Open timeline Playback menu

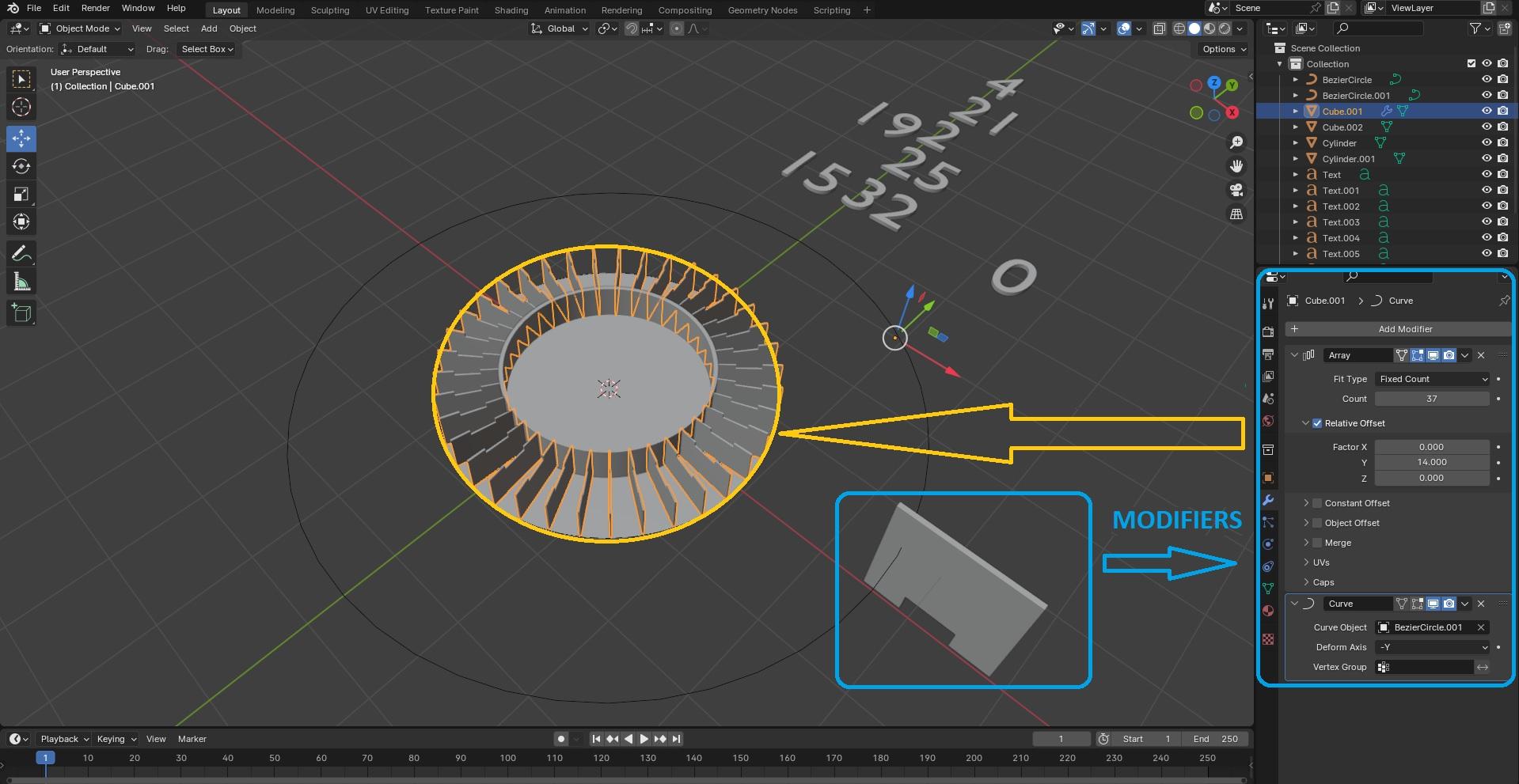(64, 739)
